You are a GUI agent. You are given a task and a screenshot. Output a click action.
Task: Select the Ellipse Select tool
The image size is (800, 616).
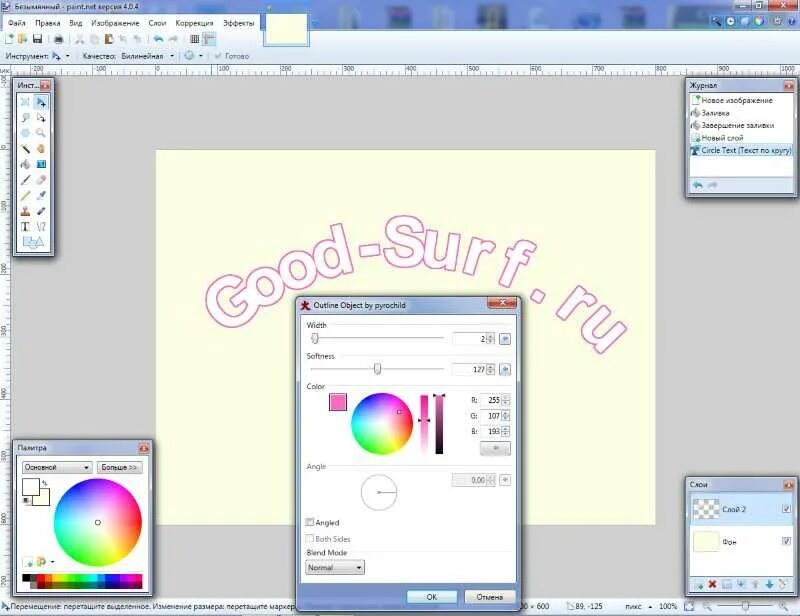25,133
